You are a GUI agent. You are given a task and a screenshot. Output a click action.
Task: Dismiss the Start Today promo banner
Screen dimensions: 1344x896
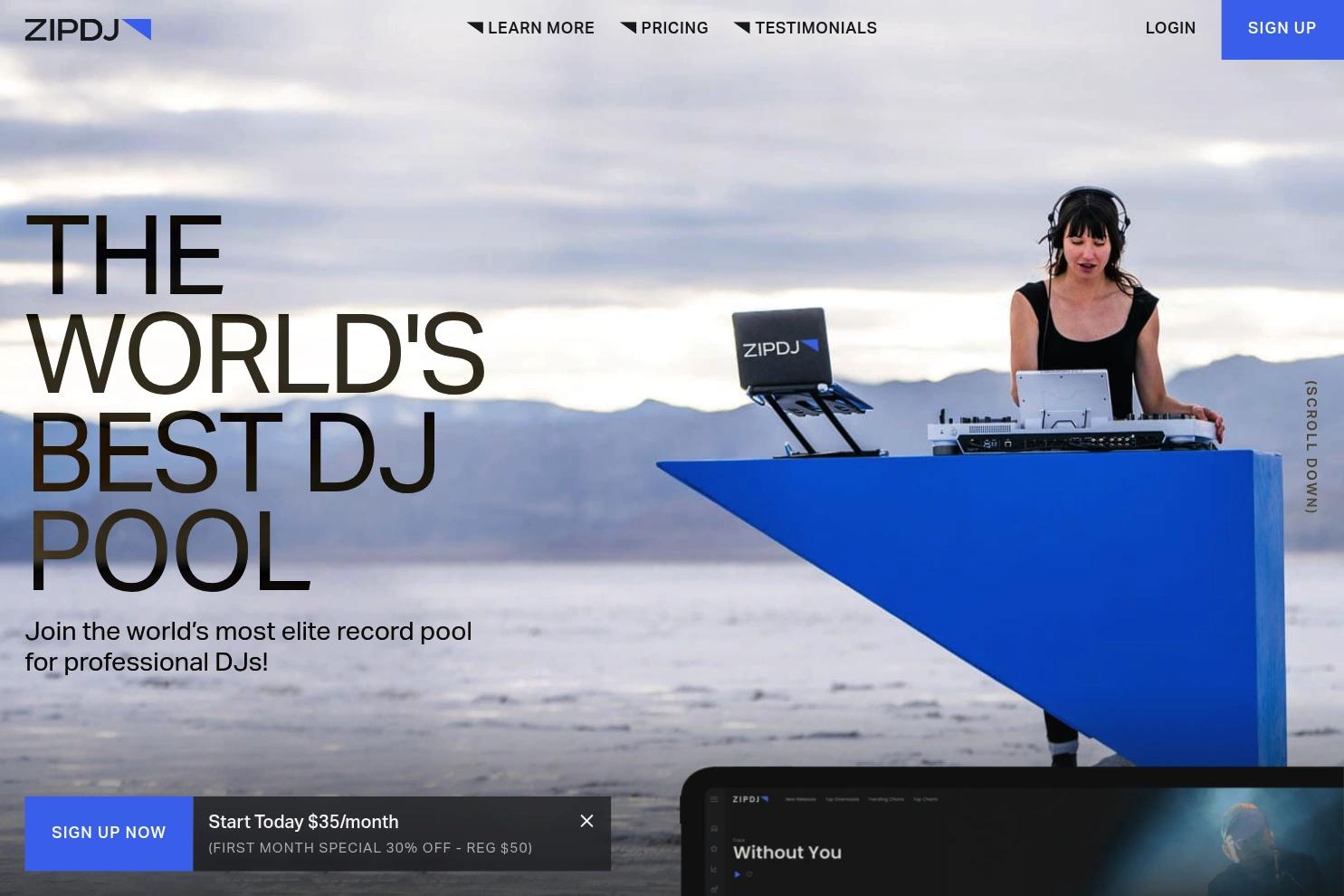coord(586,821)
